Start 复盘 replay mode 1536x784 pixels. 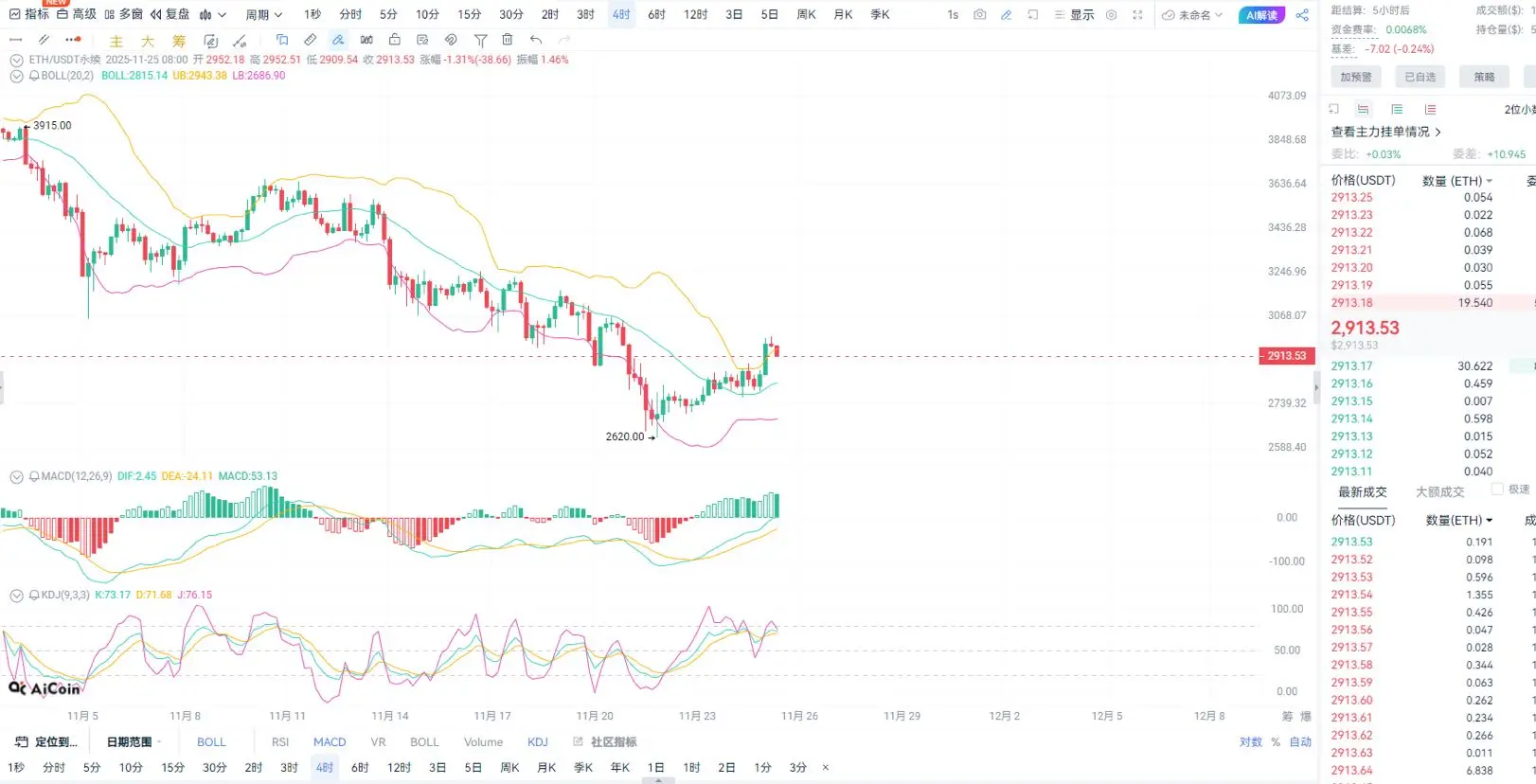click(170, 14)
